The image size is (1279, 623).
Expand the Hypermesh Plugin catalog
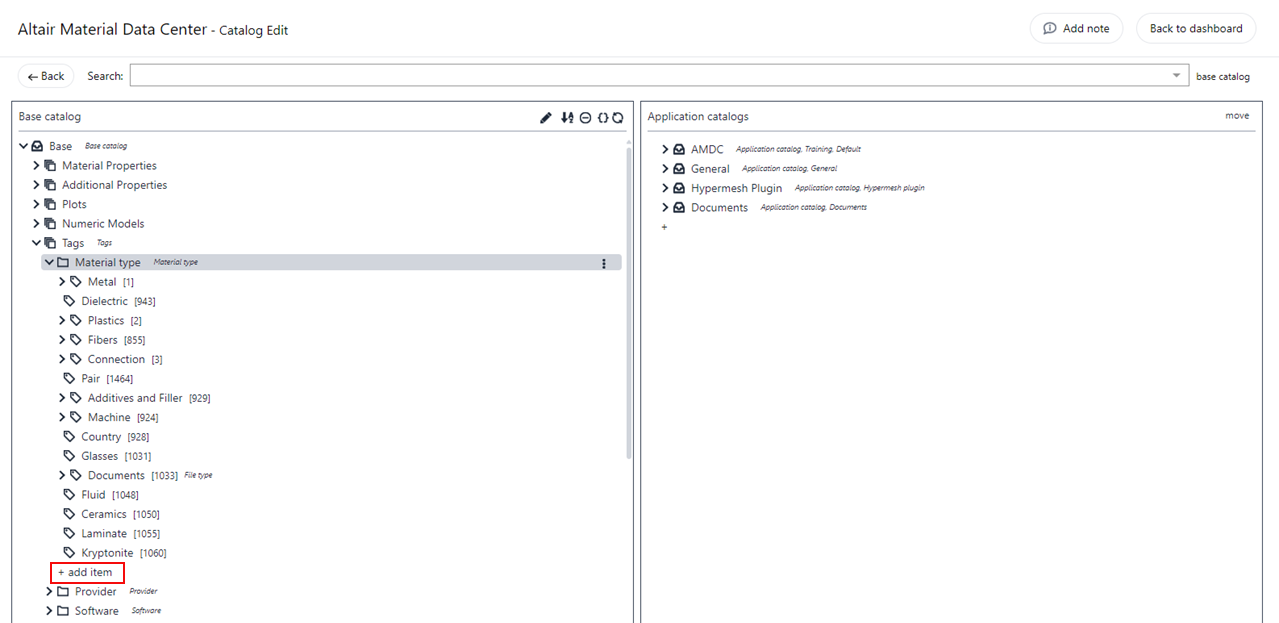point(665,188)
